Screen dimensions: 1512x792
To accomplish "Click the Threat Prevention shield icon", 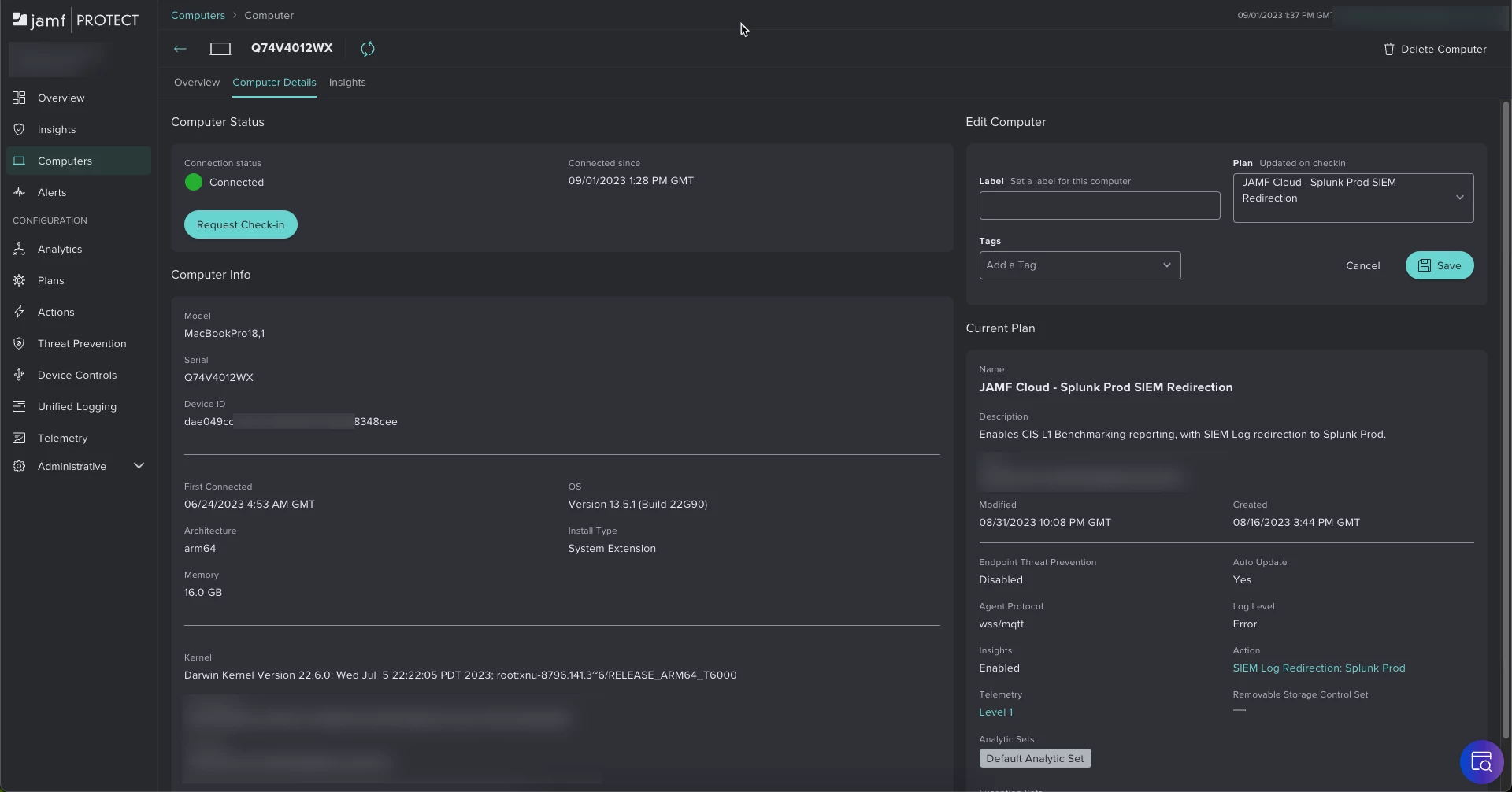I will [x=19, y=343].
